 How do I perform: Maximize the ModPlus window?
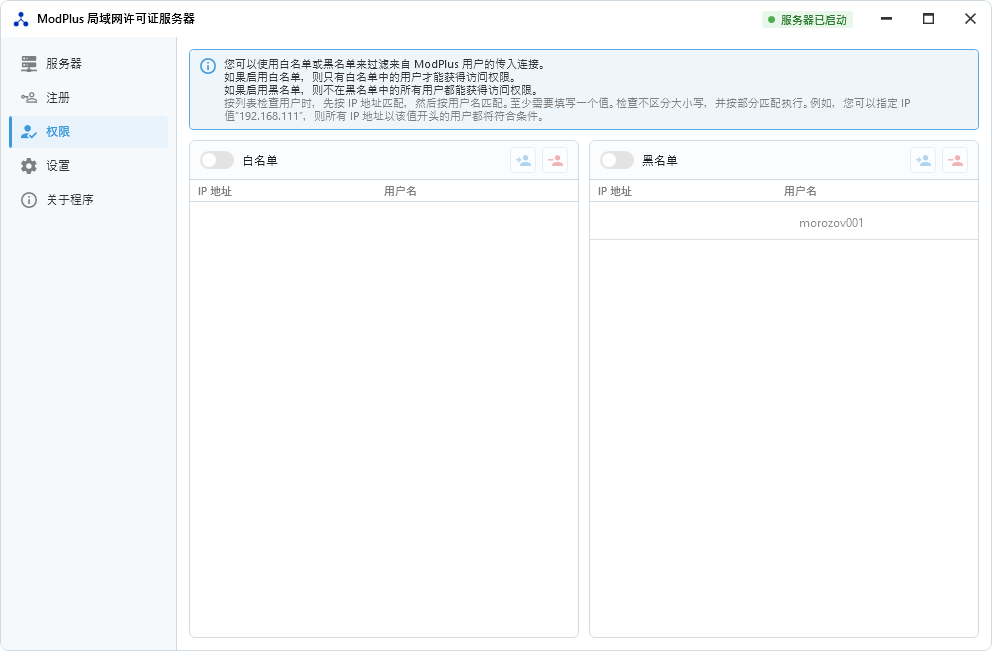point(928,19)
